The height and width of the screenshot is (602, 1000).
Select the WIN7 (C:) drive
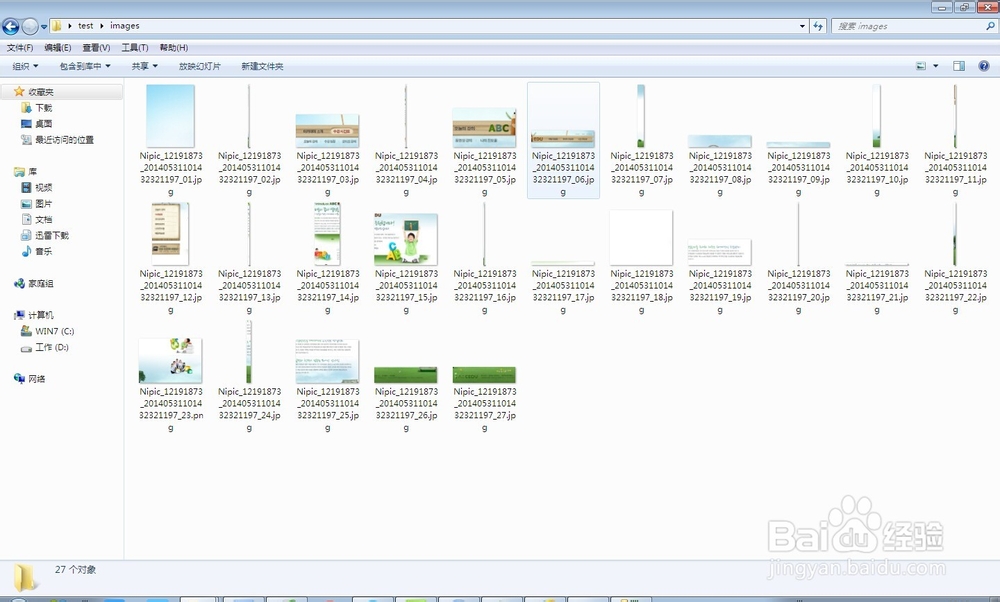point(54,331)
